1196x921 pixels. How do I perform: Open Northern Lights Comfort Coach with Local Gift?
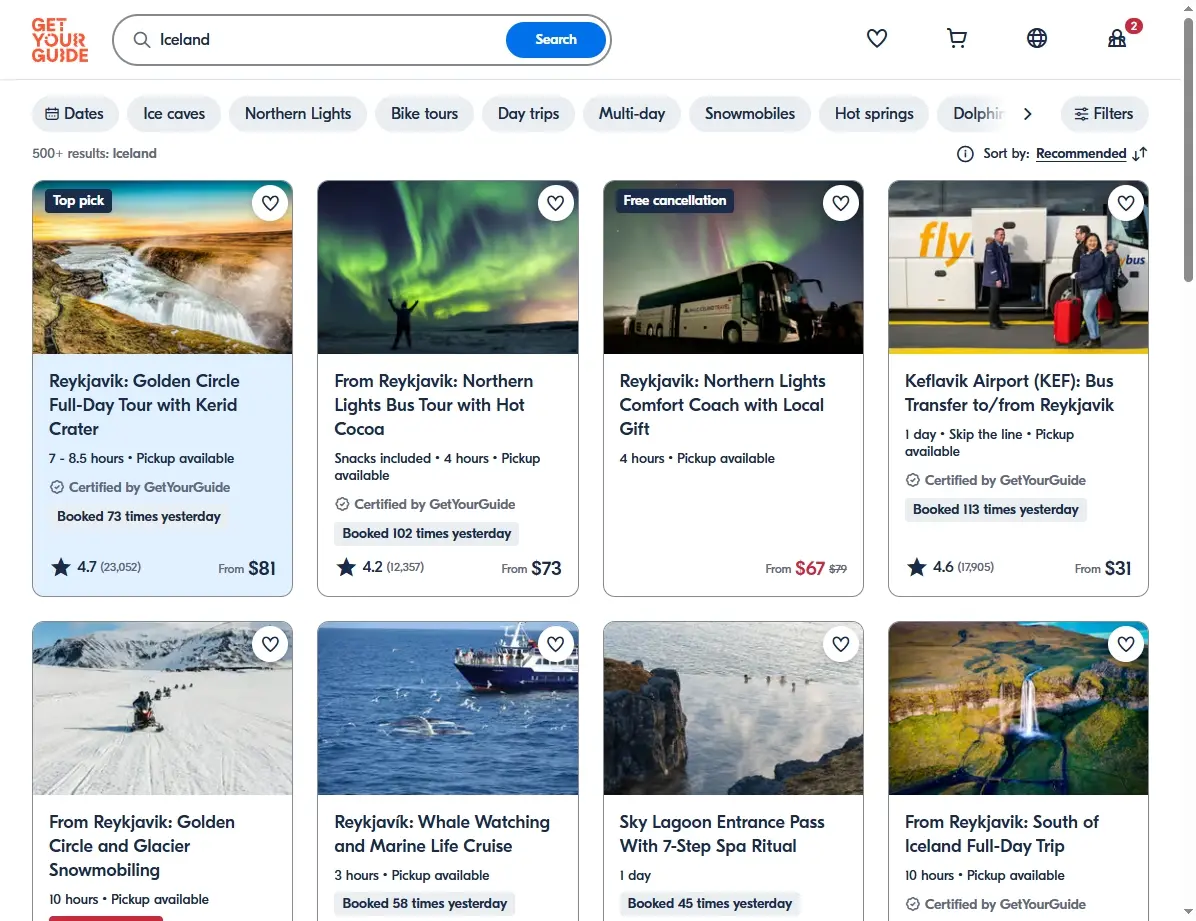pos(722,405)
